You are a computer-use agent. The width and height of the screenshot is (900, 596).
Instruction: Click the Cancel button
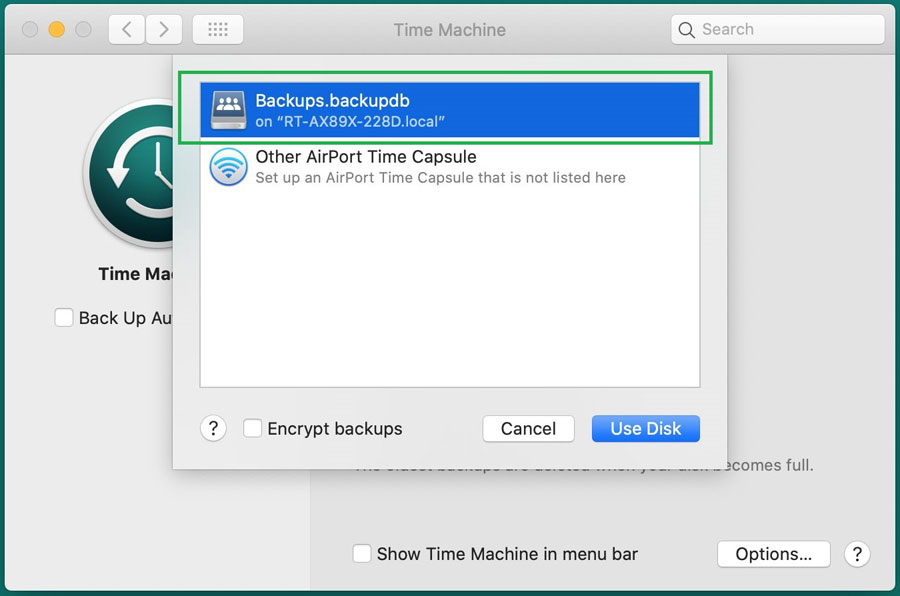click(x=528, y=428)
